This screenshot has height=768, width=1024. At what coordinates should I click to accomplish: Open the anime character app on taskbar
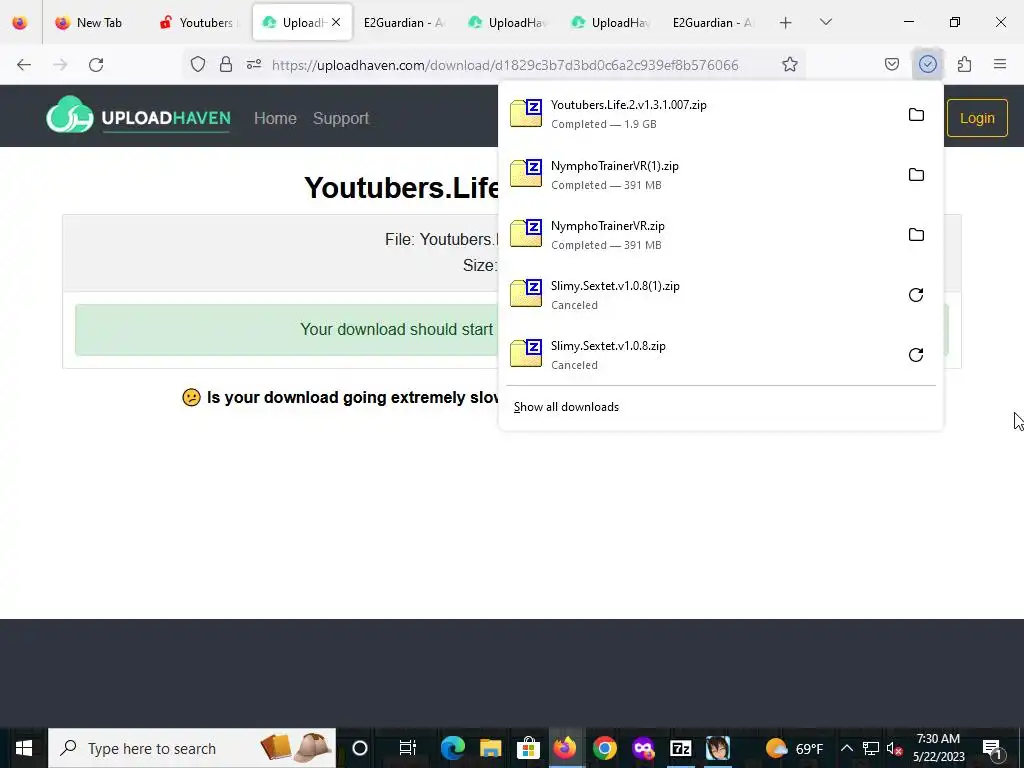(718, 748)
